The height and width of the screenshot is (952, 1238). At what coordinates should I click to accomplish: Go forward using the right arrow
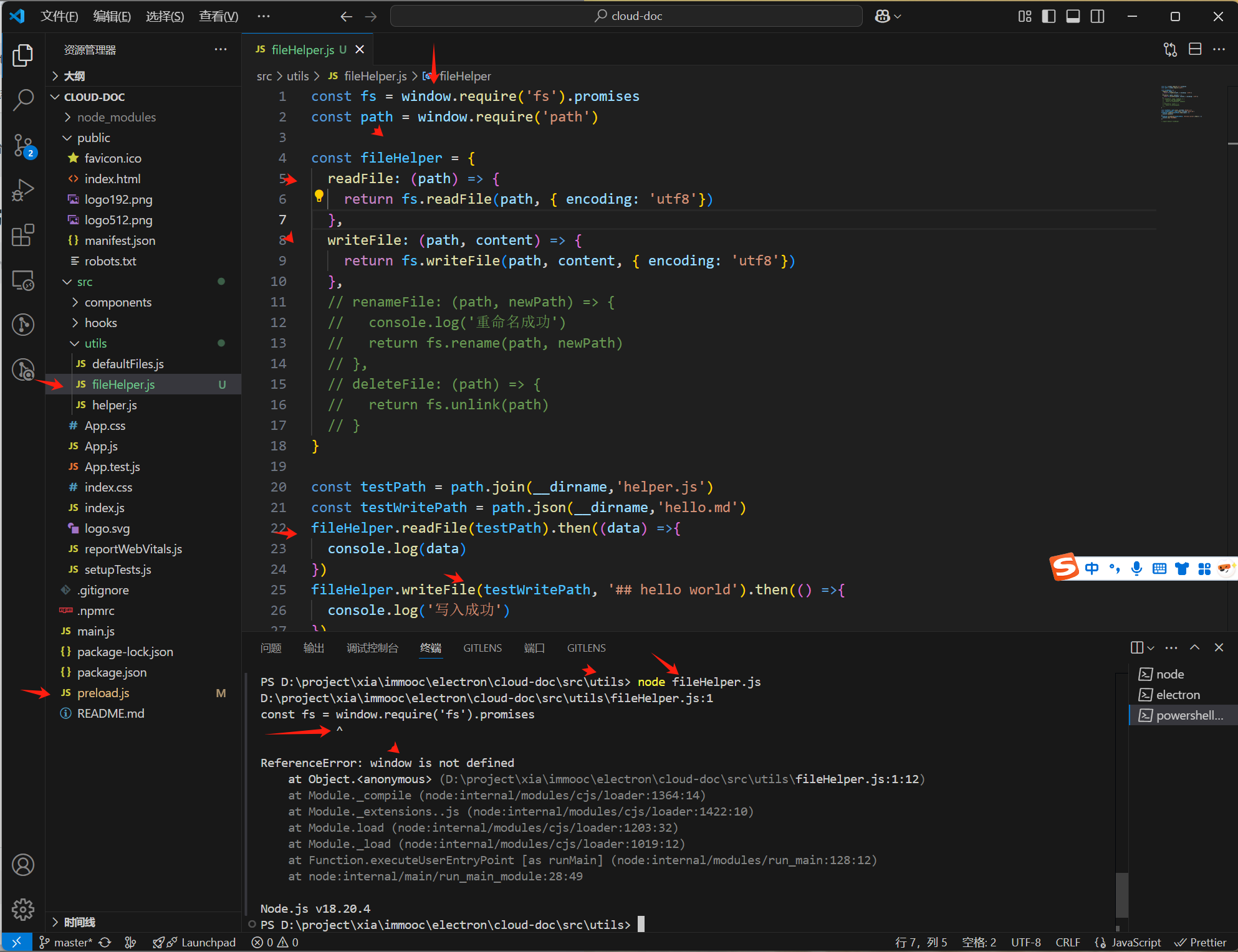point(371,16)
